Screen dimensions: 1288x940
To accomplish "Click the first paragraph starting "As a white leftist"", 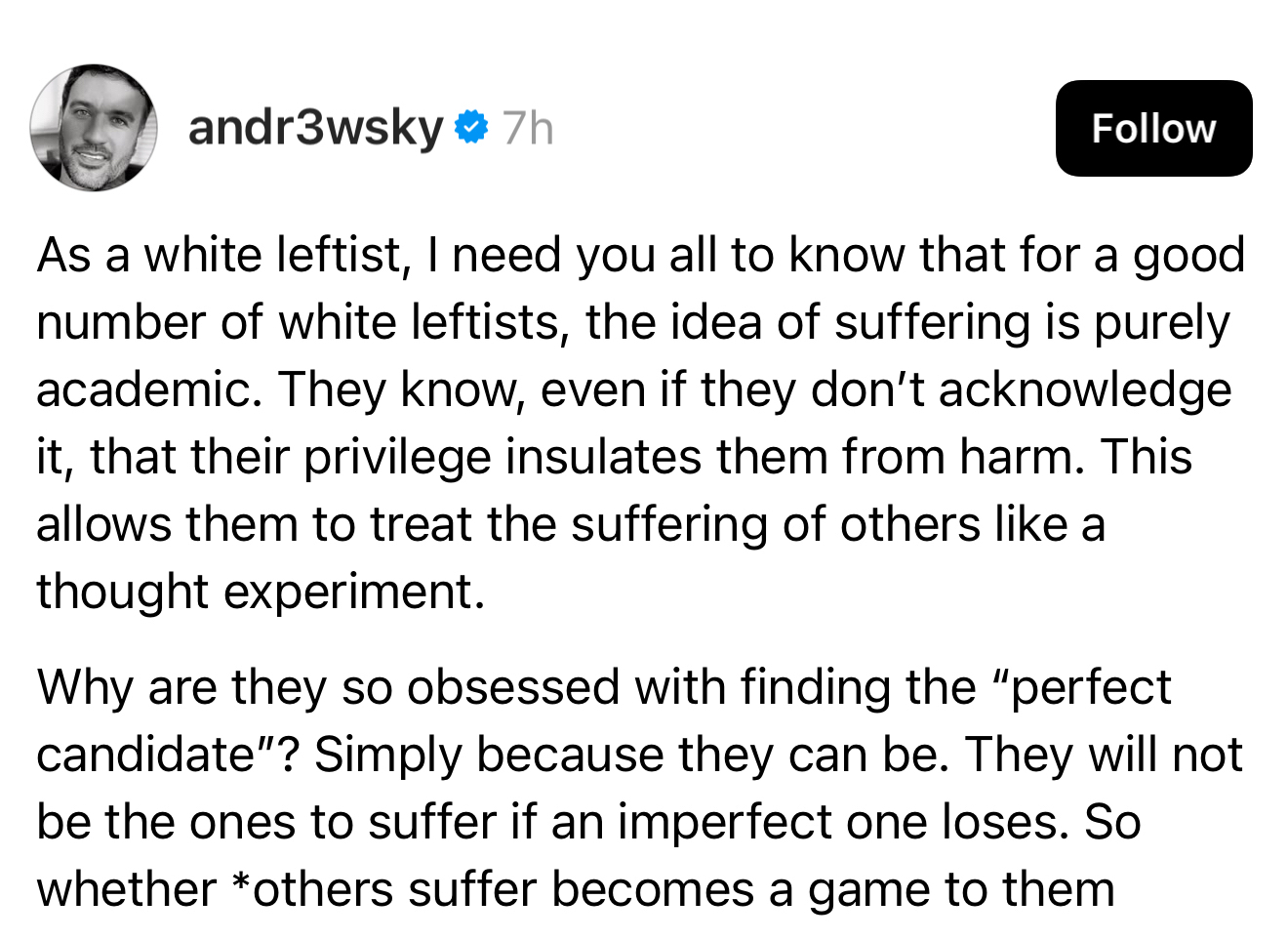I will (640, 422).
